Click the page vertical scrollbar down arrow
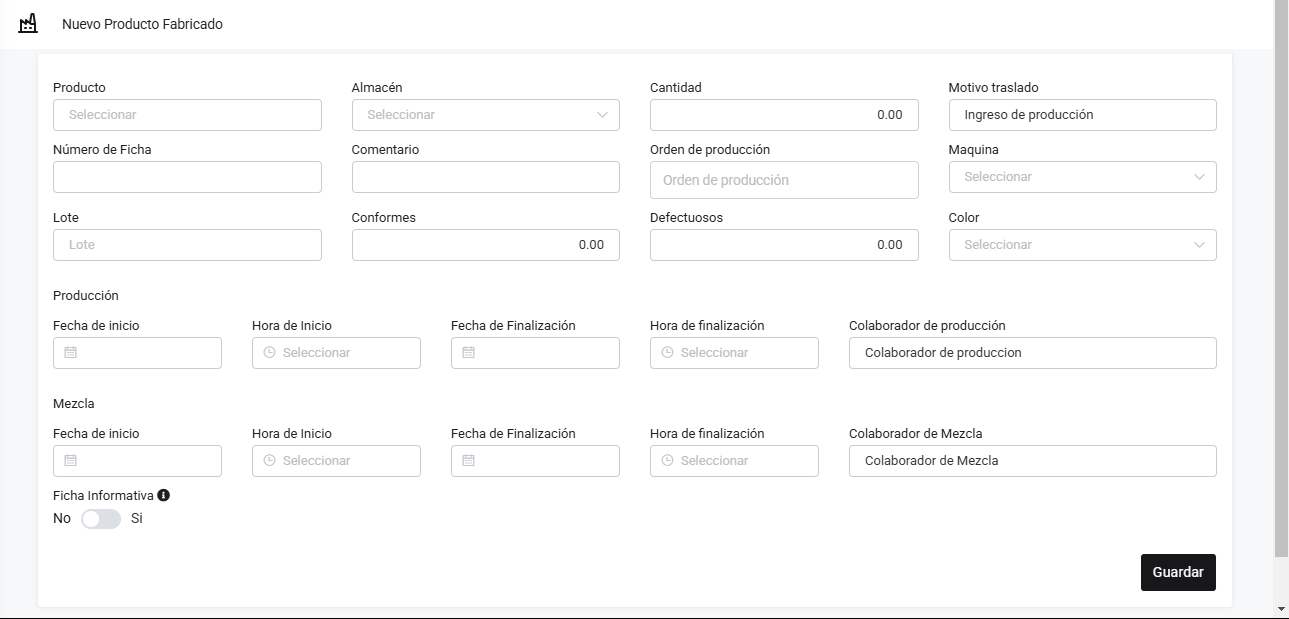The image size is (1289, 619). click(x=1281, y=608)
